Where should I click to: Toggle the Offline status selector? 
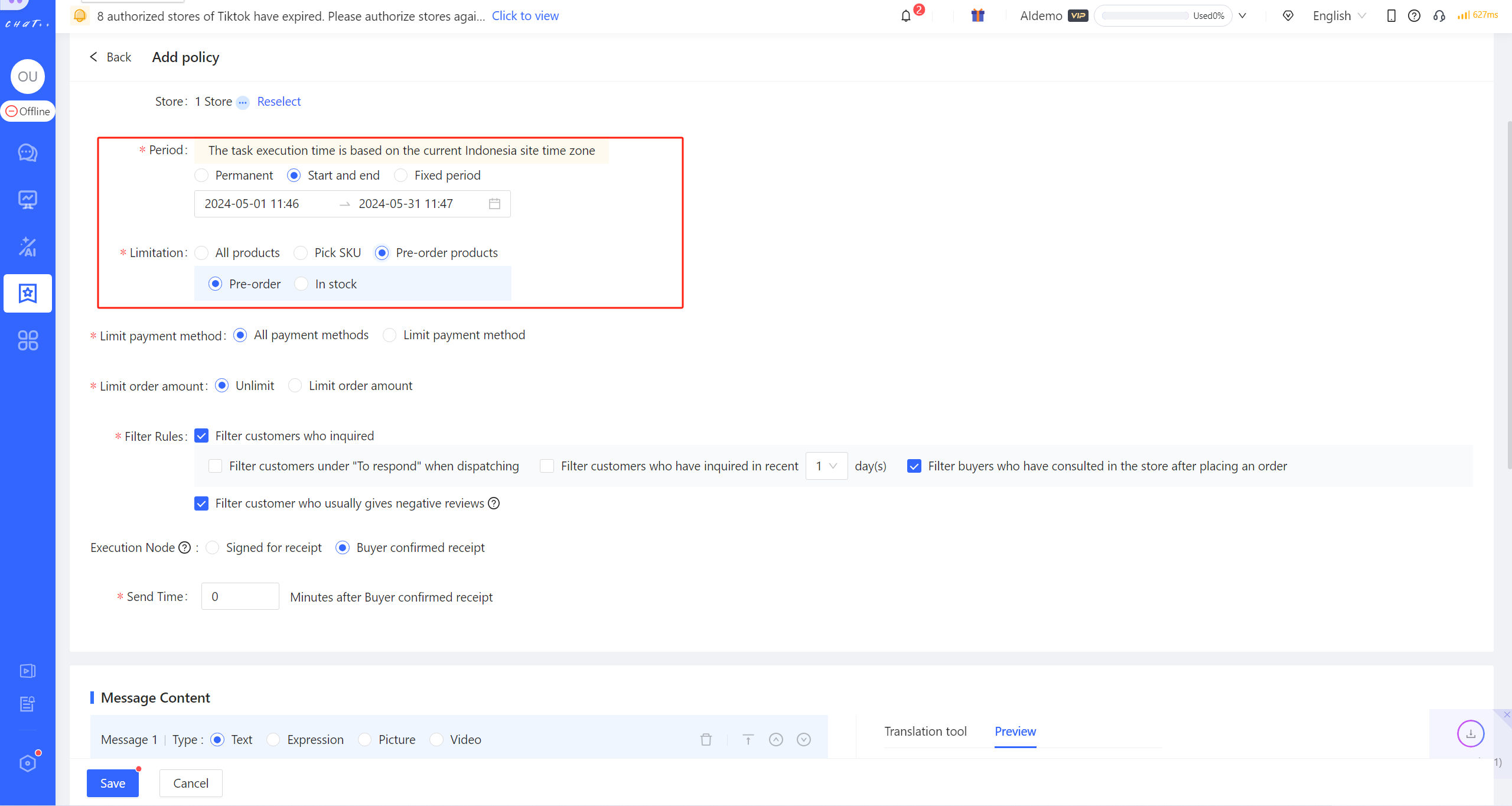pyautogui.click(x=28, y=111)
